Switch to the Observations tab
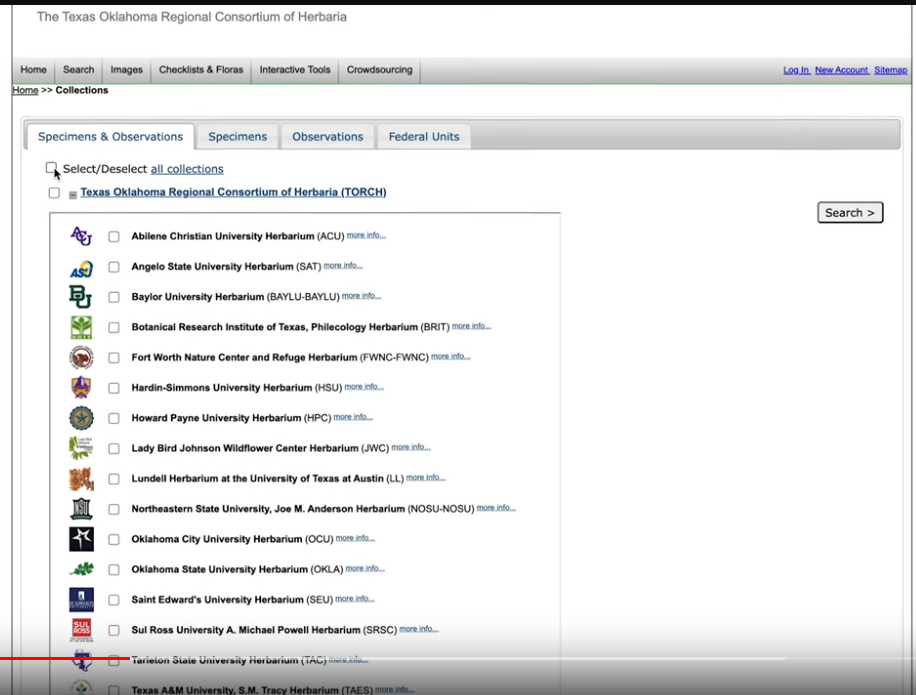Image resolution: width=916 pixels, height=695 pixels. tap(328, 137)
